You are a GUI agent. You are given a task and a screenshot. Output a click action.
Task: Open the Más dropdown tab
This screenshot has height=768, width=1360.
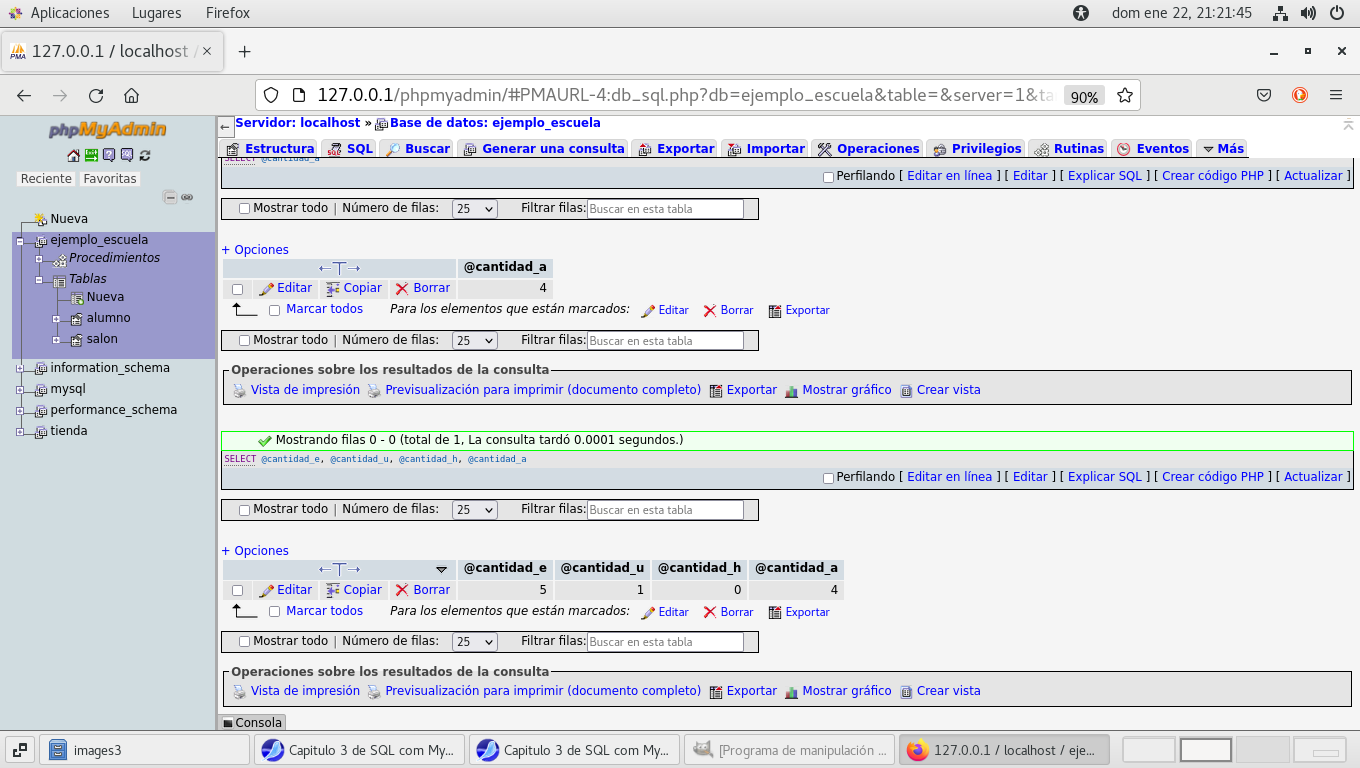1222,149
